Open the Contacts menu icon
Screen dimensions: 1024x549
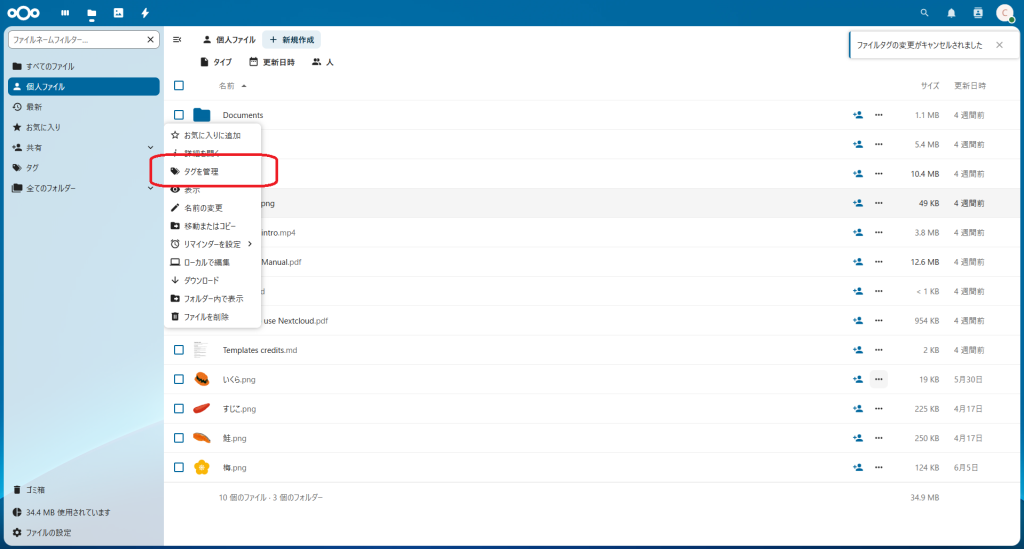click(977, 13)
